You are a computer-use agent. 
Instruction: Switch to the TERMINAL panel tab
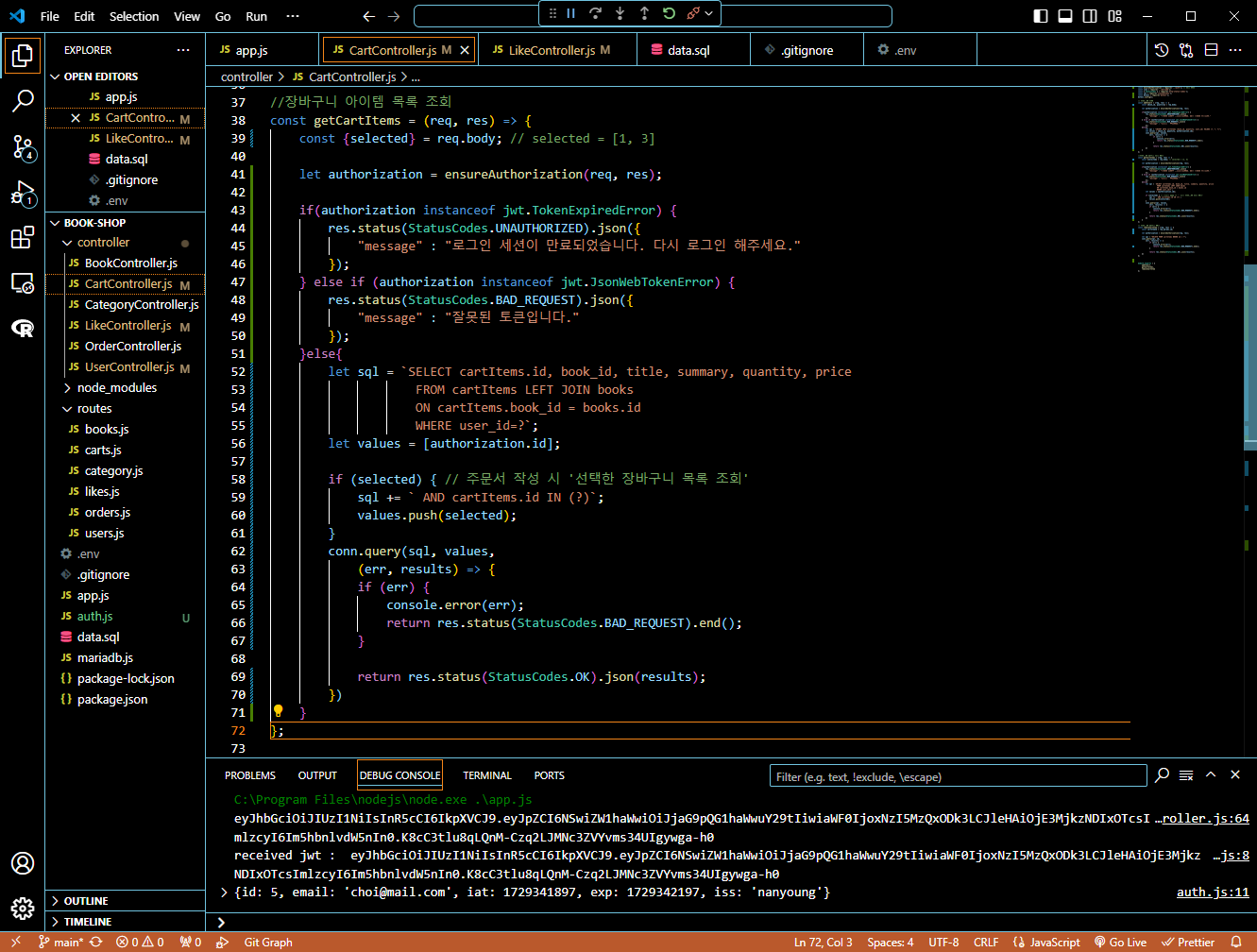click(487, 775)
